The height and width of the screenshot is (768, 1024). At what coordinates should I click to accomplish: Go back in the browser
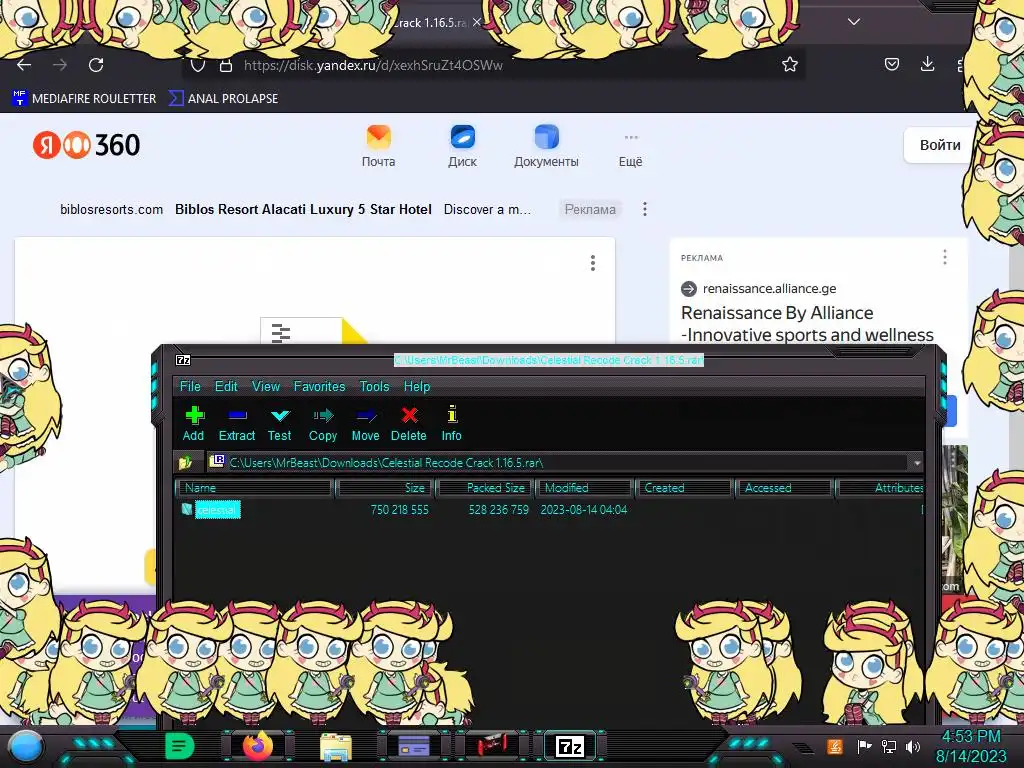[24, 65]
